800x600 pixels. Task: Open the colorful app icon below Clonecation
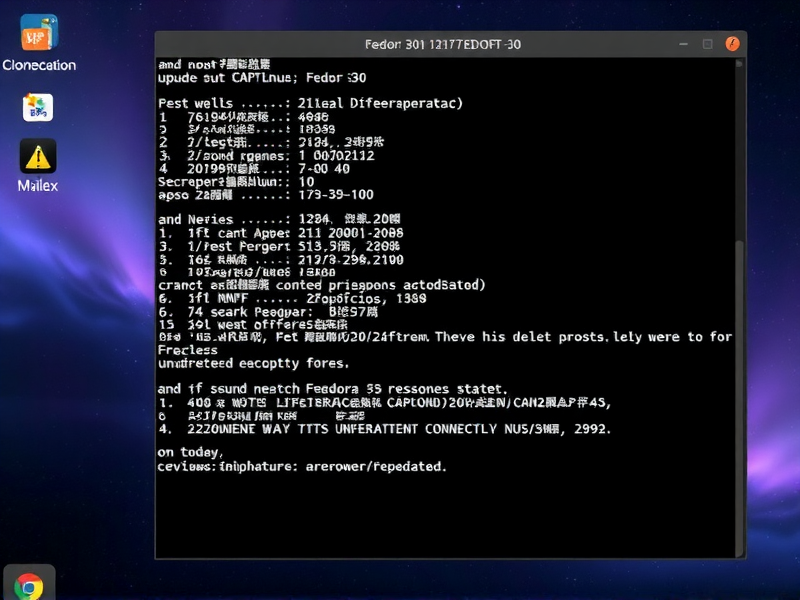point(38,105)
